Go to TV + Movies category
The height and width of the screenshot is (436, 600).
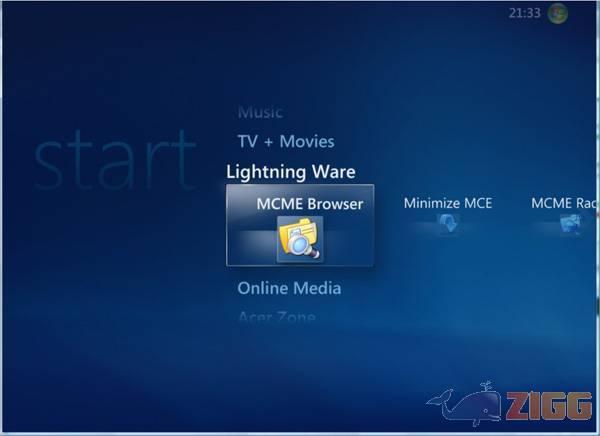point(285,141)
